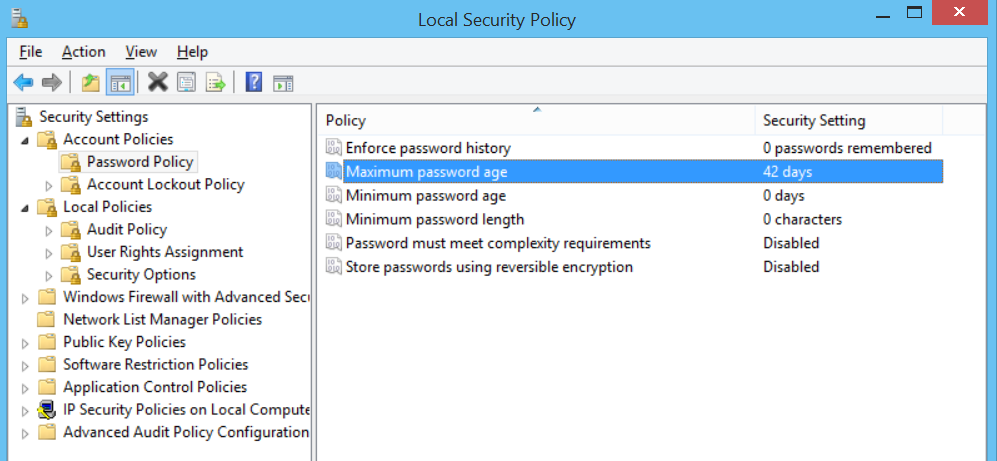Open the Action menu
This screenshot has width=997, height=461.
point(83,52)
